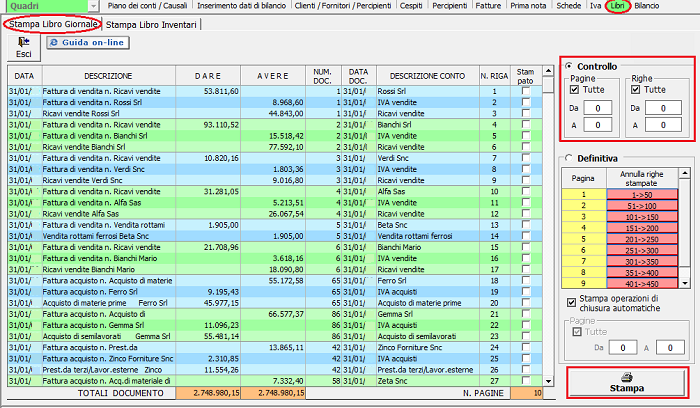Viewport: 700px width, 408px height.
Task: Select yellow Pagina 7 cell
Action: (x=583, y=261)
